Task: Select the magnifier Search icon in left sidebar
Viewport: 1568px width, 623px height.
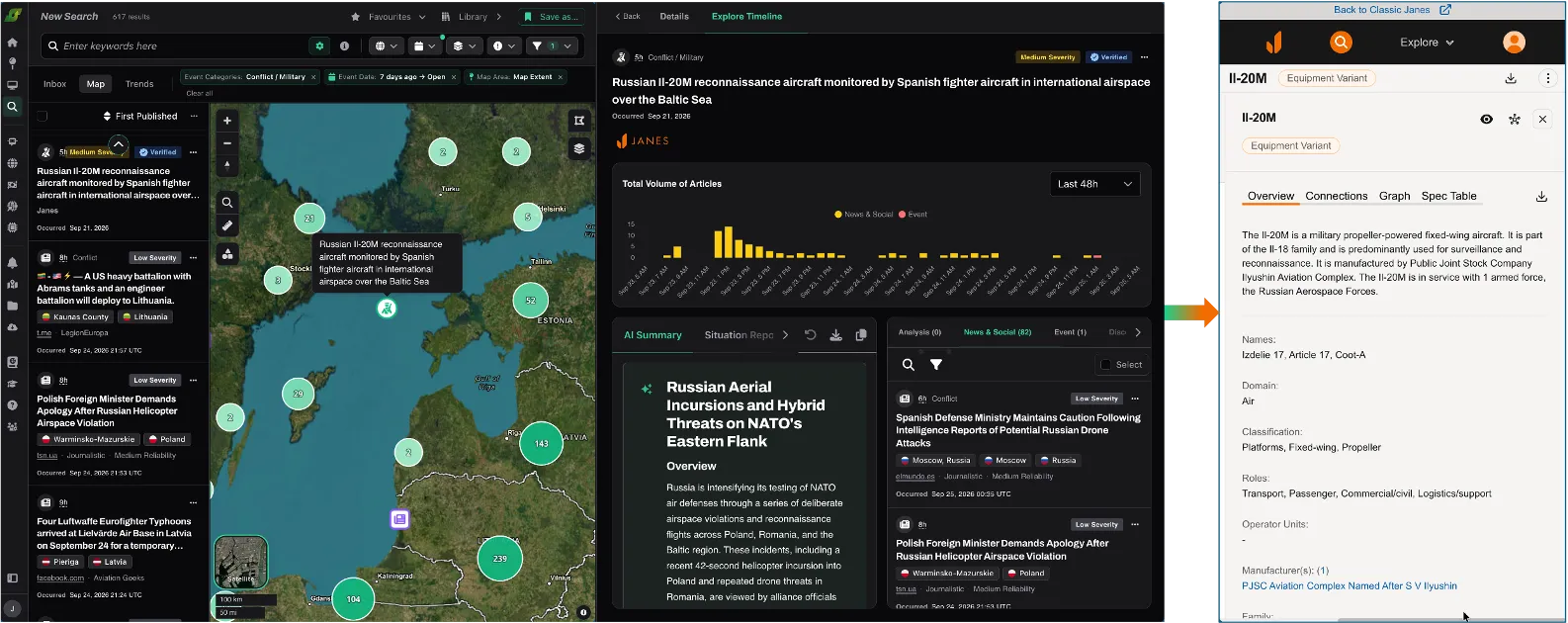Action: (x=12, y=107)
